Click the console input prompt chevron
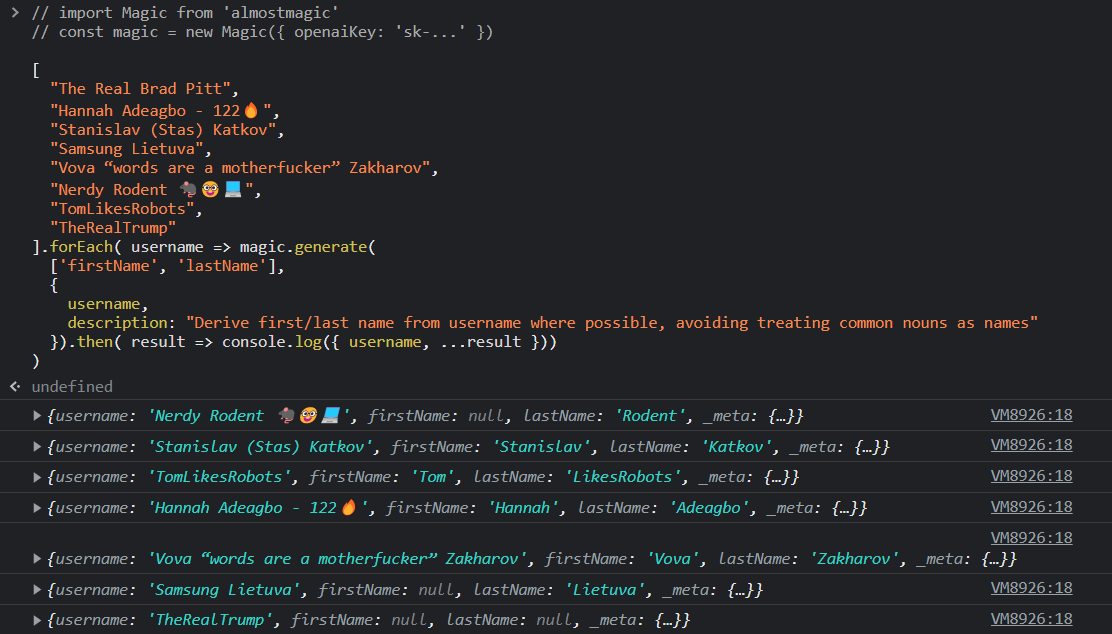 coord(15,13)
